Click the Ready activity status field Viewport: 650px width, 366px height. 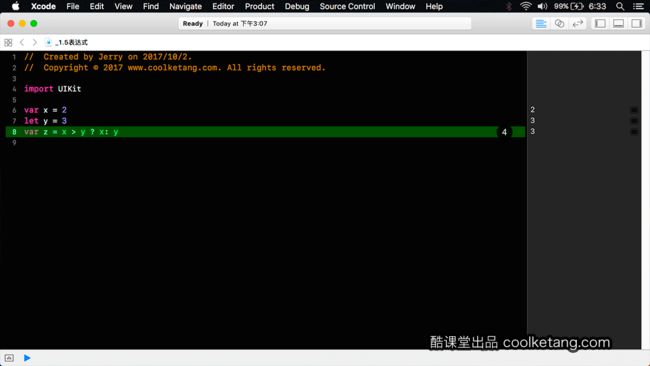pyautogui.click(x=325, y=24)
